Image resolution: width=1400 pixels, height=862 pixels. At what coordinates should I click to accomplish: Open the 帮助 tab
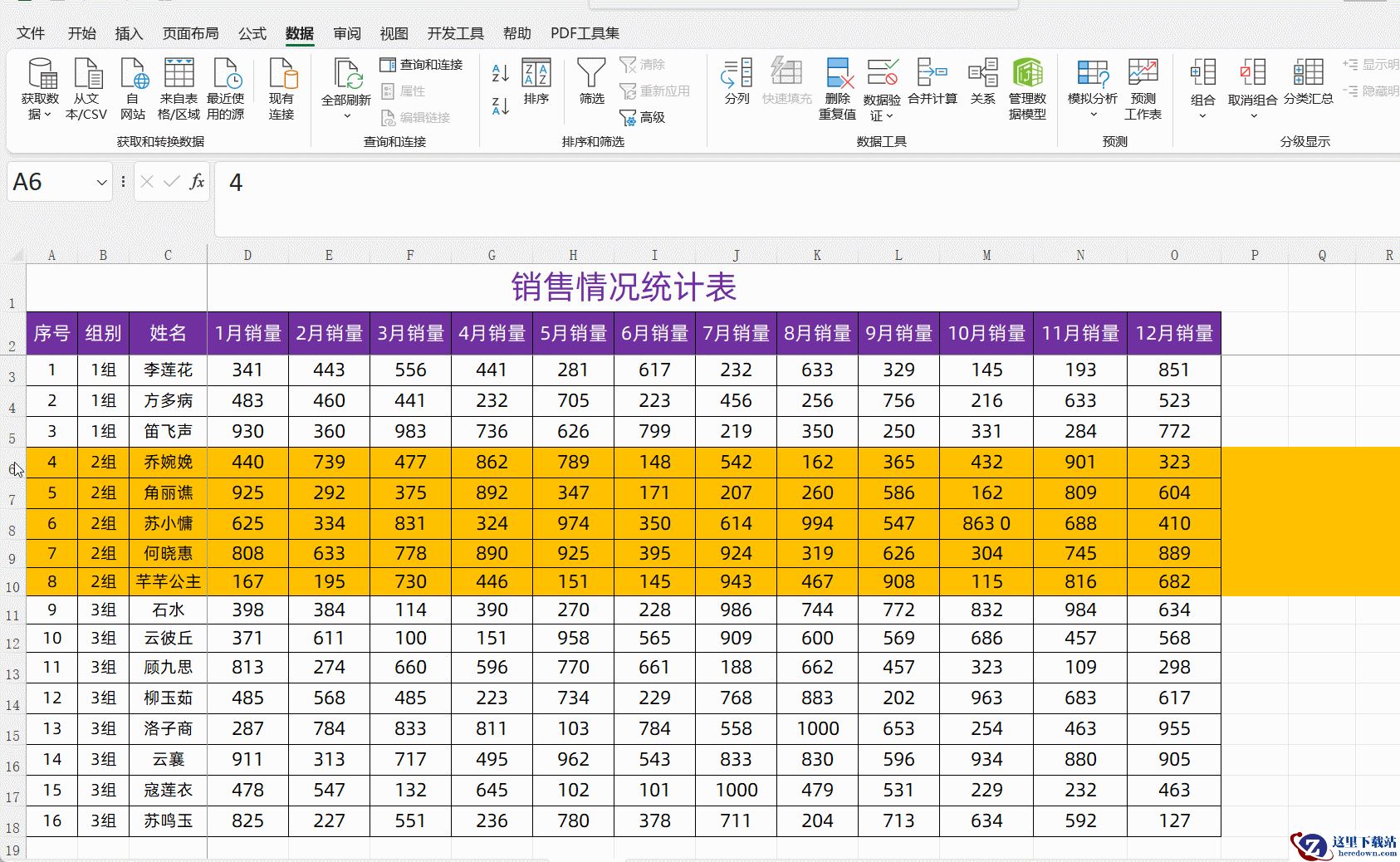(x=517, y=33)
